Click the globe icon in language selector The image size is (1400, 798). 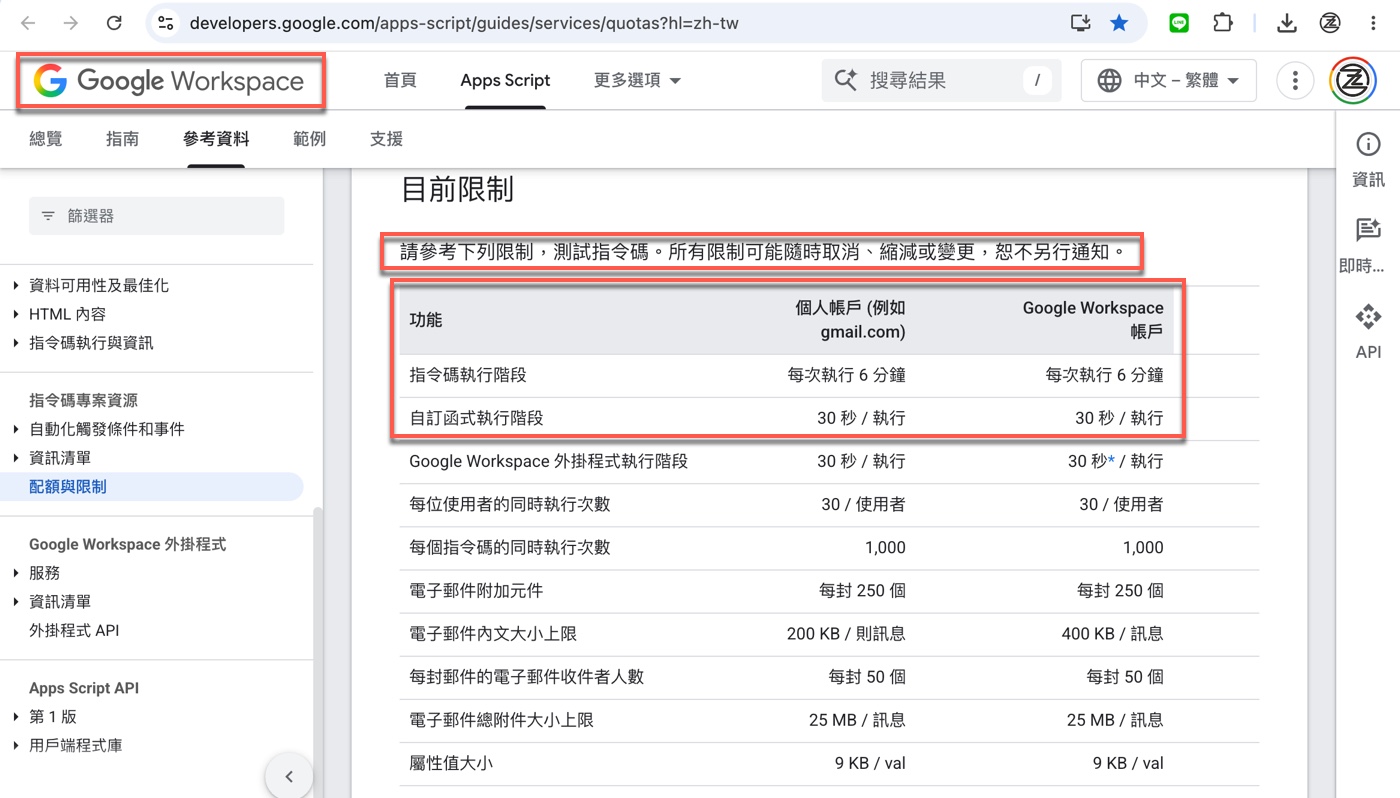(x=1109, y=81)
